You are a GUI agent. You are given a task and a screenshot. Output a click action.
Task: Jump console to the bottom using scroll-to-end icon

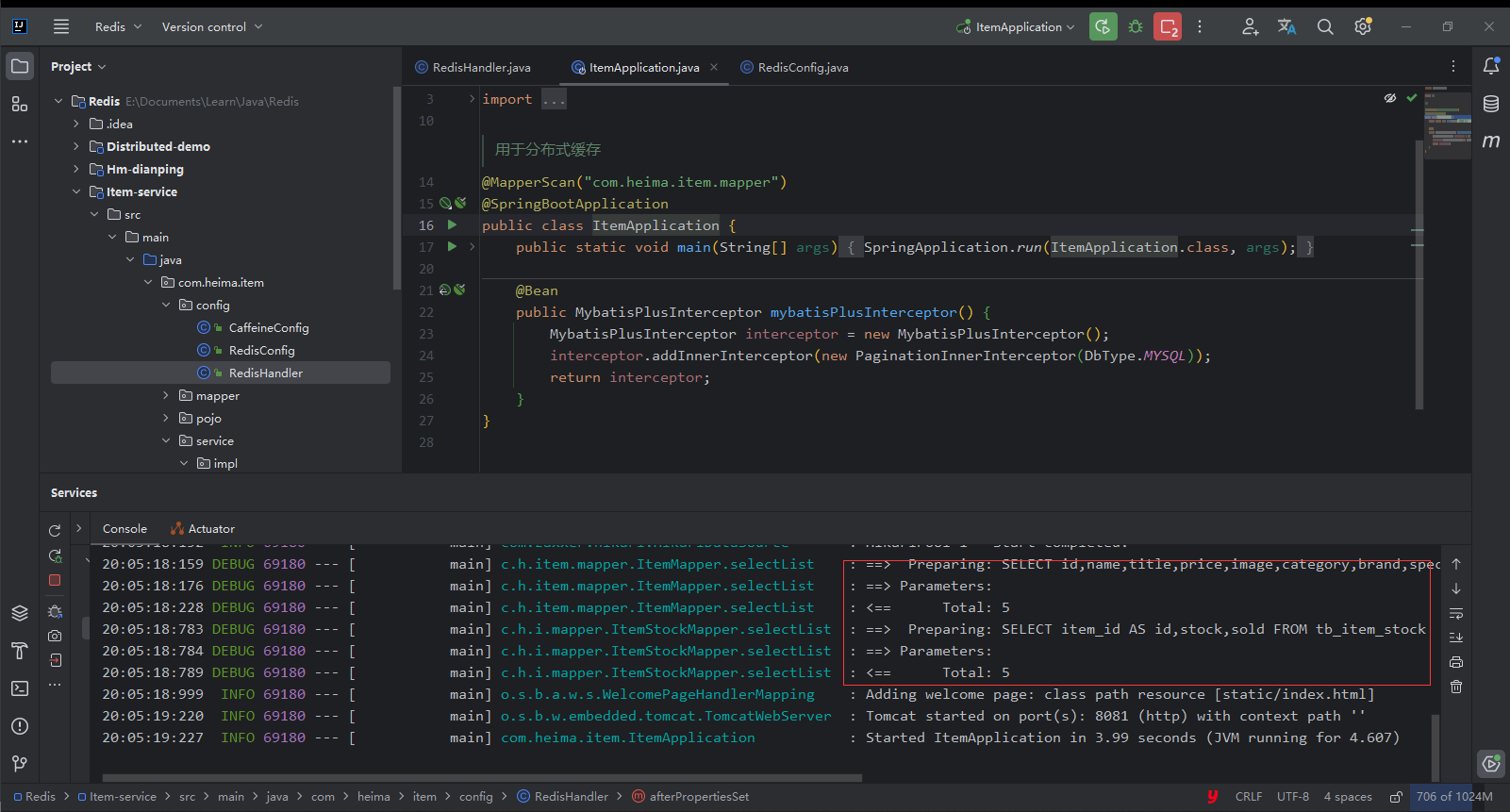(1456, 638)
